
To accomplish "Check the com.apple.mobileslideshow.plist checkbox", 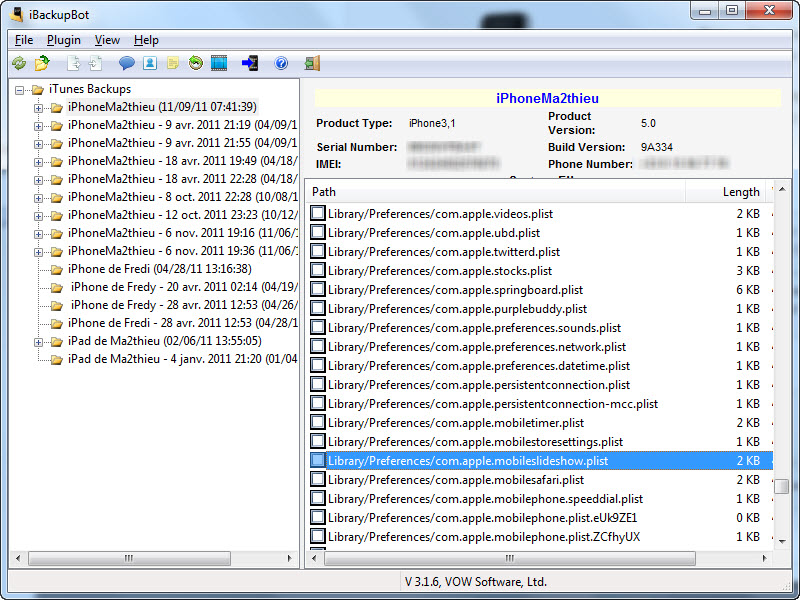I will 318,460.
